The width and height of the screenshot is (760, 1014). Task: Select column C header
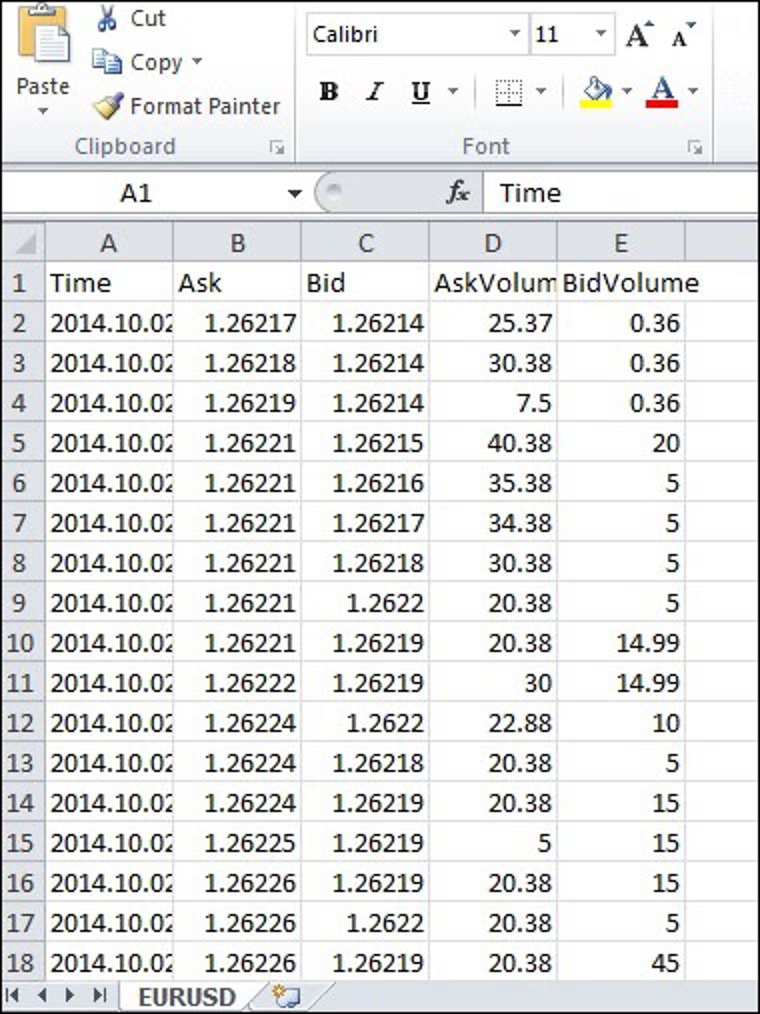[x=365, y=243]
